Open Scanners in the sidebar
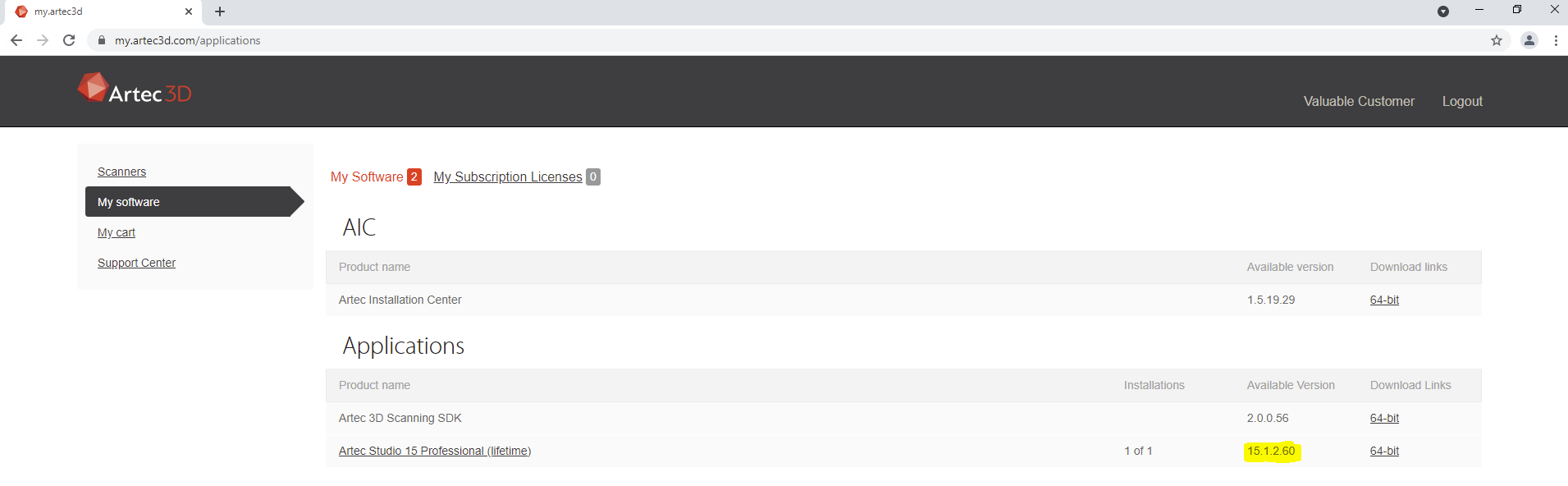This screenshot has width=1568, height=486. (x=121, y=172)
